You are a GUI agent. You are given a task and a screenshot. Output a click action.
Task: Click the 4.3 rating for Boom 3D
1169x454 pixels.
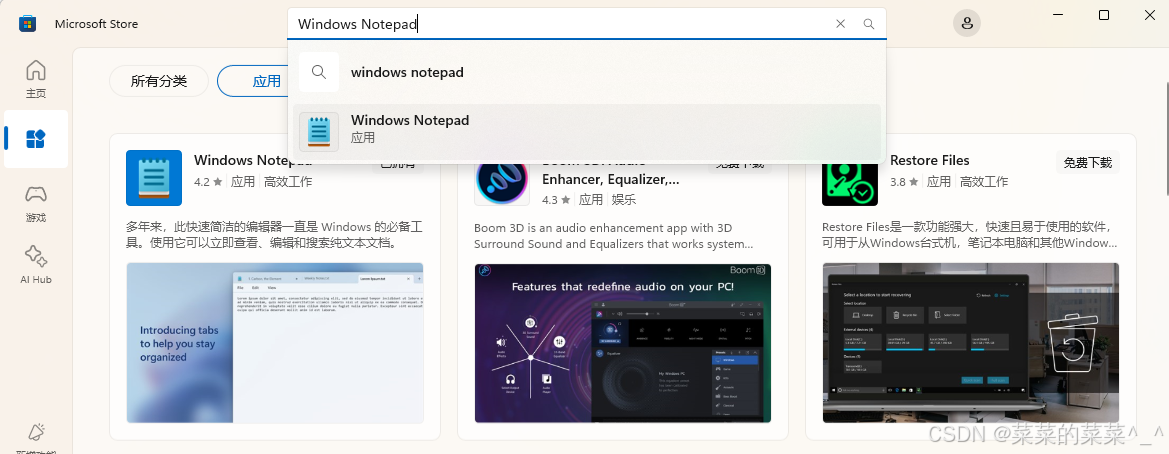point(555,200)
